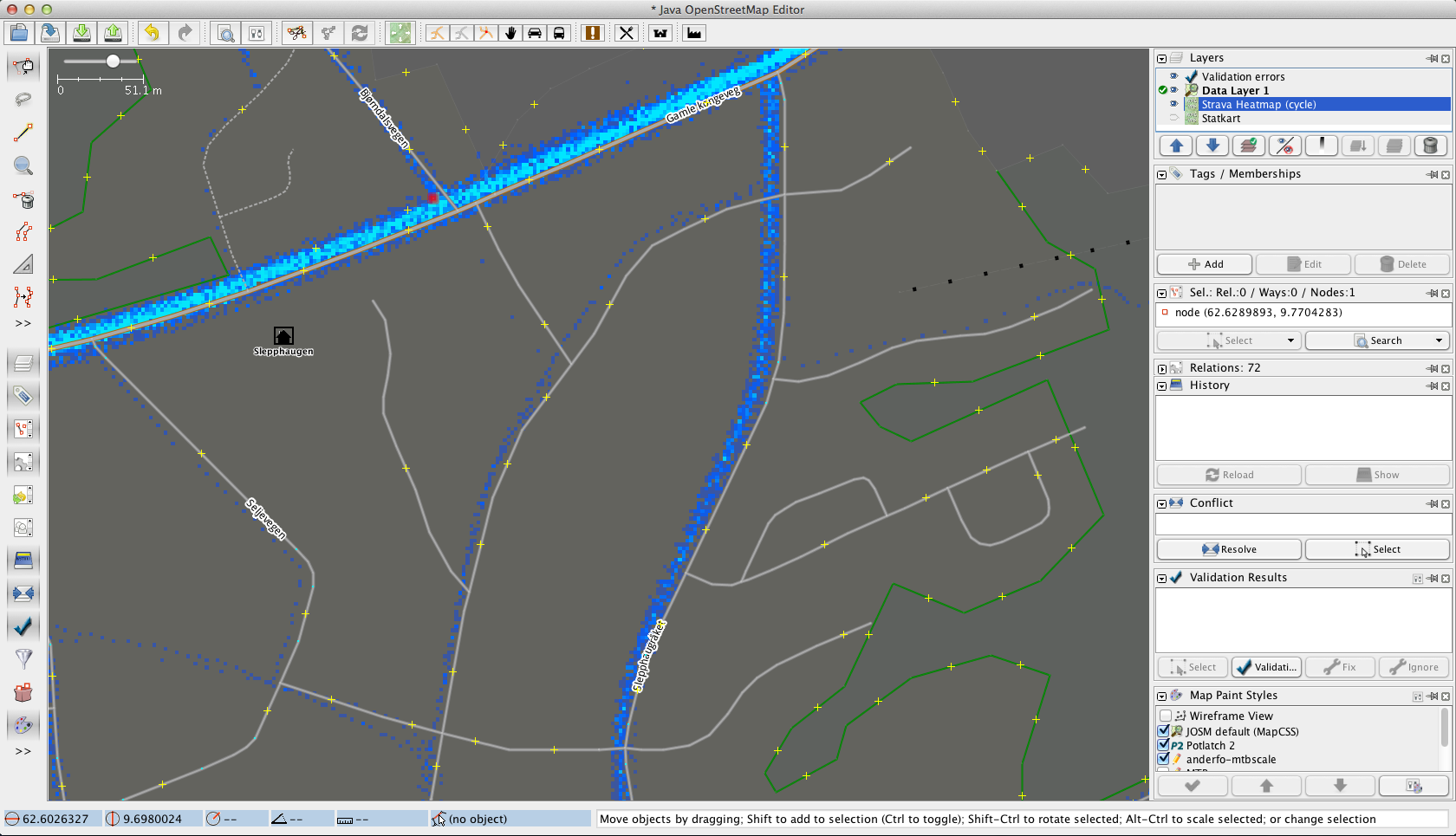Collapse the Tags / Memberships panel
Image resolution: width=1456 pixels, height=836 pixels.
click(1161, 174)
